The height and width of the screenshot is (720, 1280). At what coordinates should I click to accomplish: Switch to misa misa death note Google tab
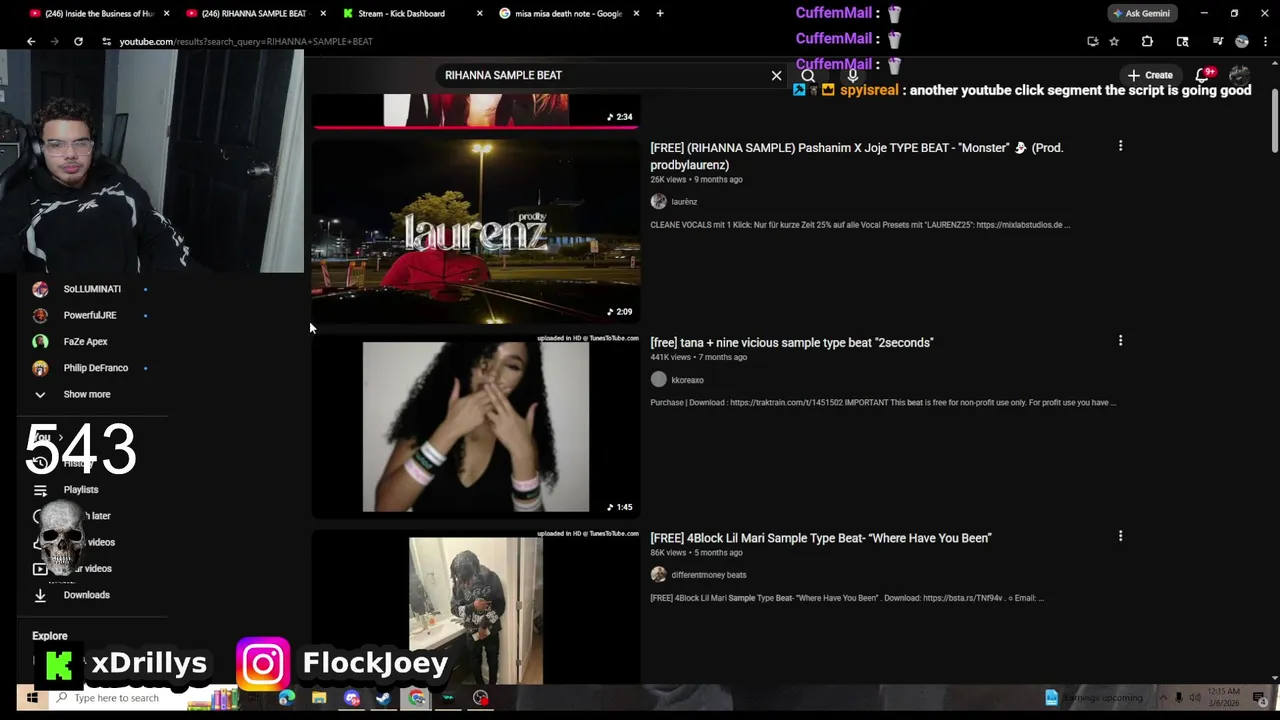[x=568, y=13]
